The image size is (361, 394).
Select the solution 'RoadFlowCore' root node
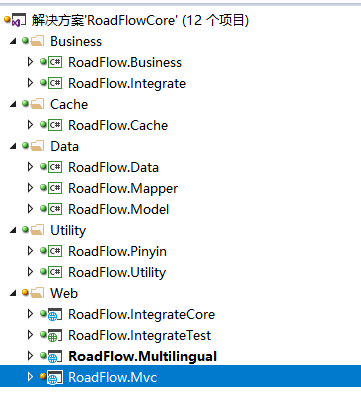coord(140,21)
